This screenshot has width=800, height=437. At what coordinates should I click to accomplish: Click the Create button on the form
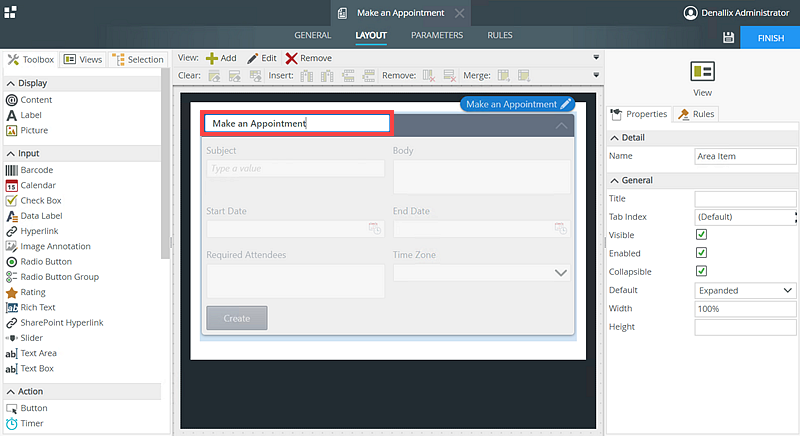pos(237,318)
